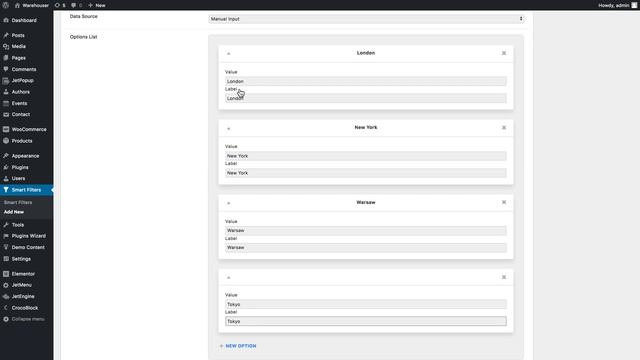Click the WooCommerce sidebar icon
640x360 pixels.
coord(6,129)
